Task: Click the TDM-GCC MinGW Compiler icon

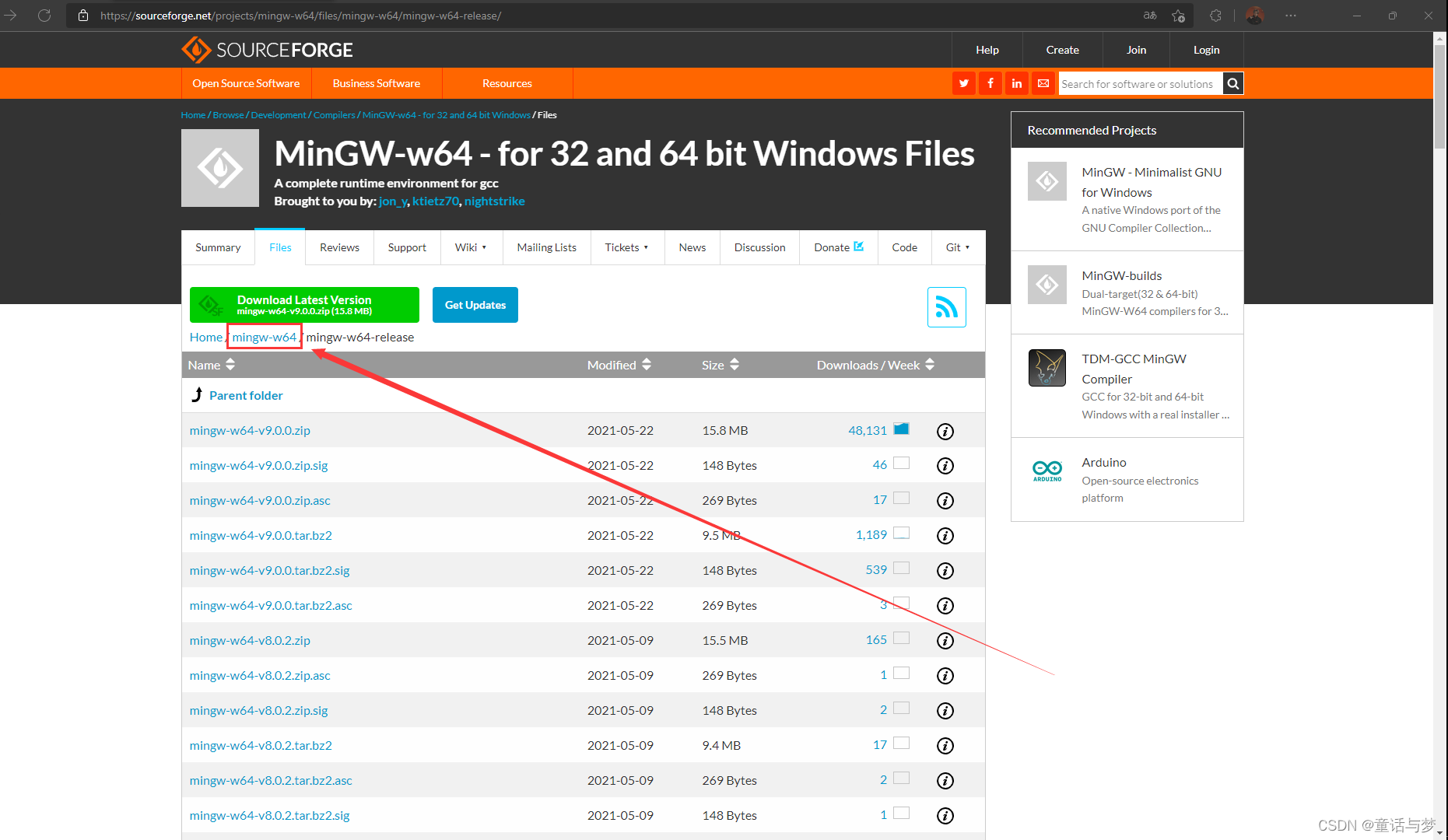Action: (1047, 368)
